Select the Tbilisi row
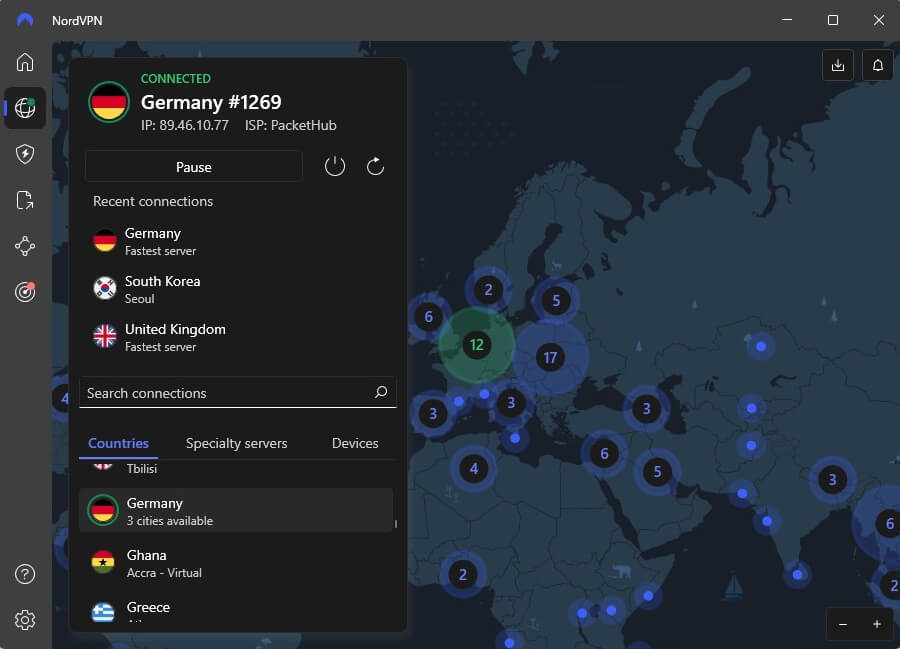 pos(236,469)
